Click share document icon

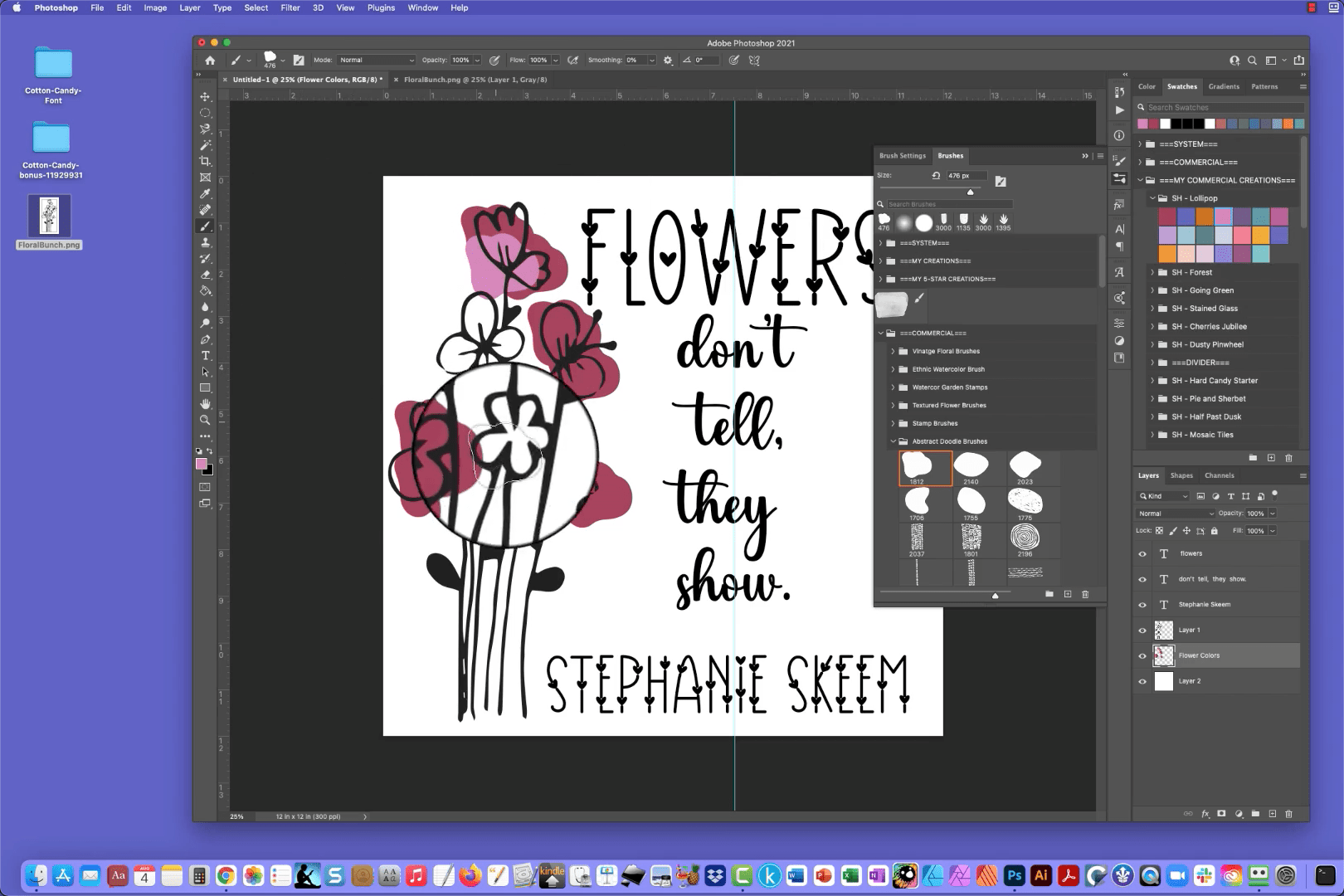point(1299,61)
